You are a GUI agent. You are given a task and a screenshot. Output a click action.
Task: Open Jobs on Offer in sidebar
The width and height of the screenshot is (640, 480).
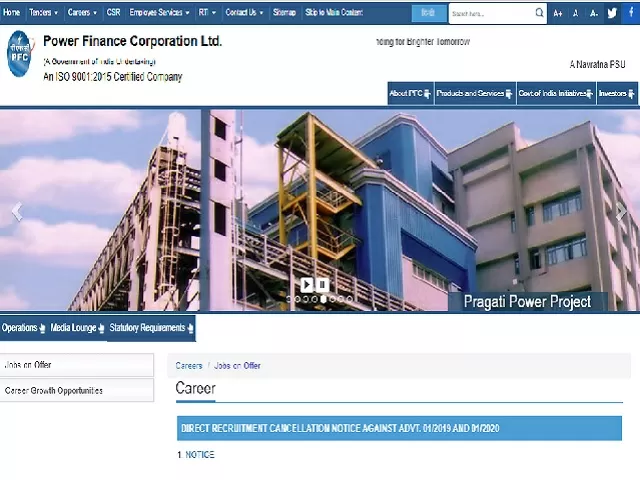click(77, 365)
